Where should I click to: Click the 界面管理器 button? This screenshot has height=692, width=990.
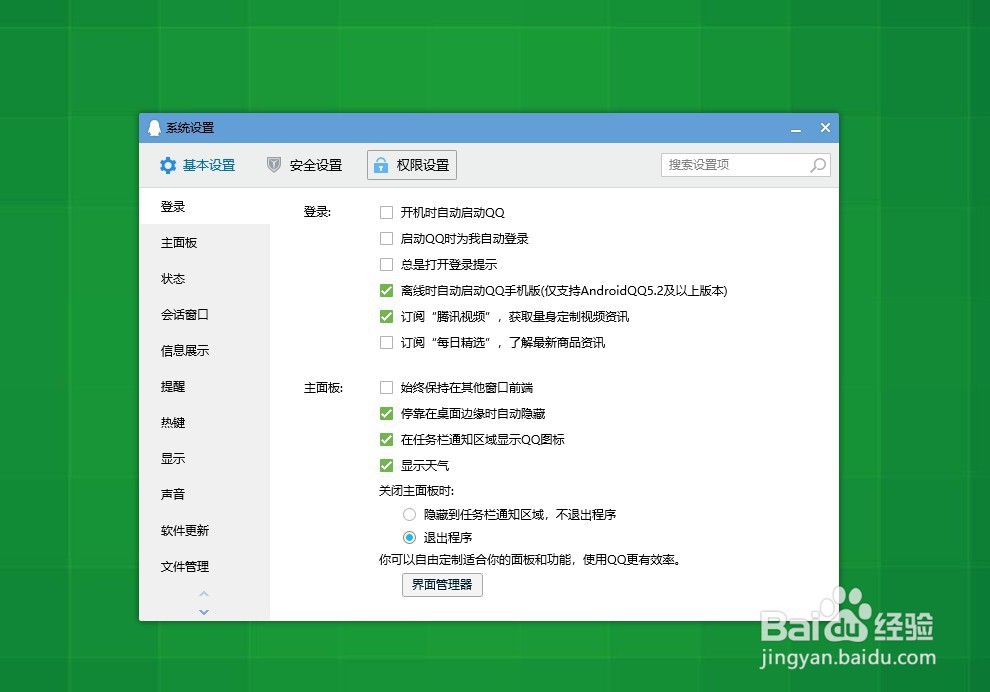click(x=442, y=585)
